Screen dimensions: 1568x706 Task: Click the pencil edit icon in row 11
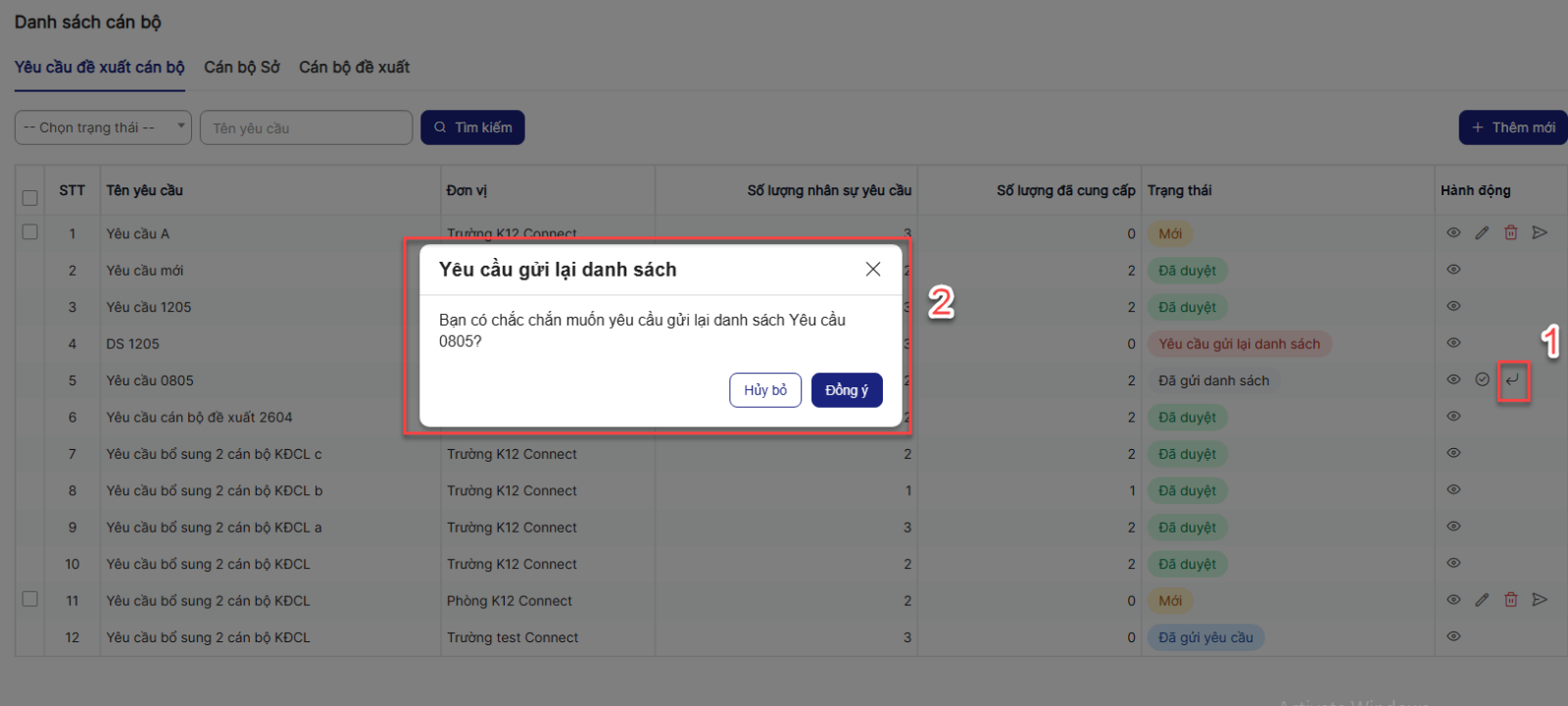pos(1482,600)
